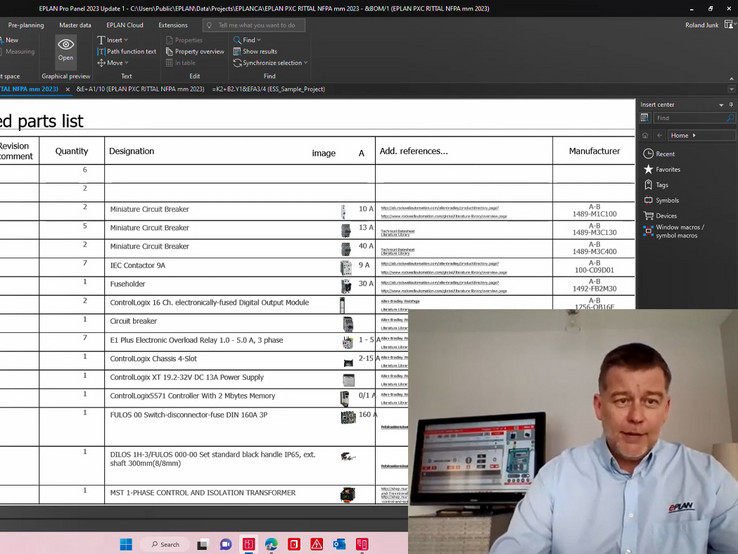Select the '100-C09D01' manufacturer cell

(594, 267)
